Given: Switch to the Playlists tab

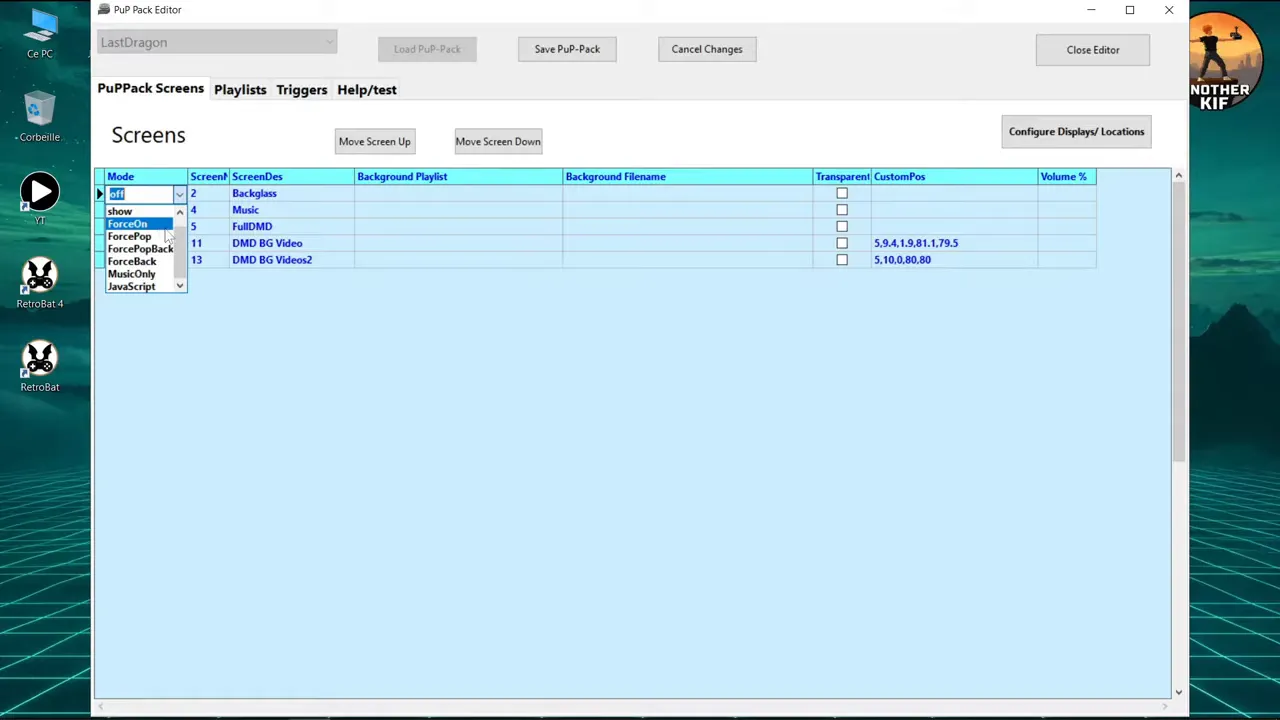Looking at the screenshot, I should click(240, 90).
